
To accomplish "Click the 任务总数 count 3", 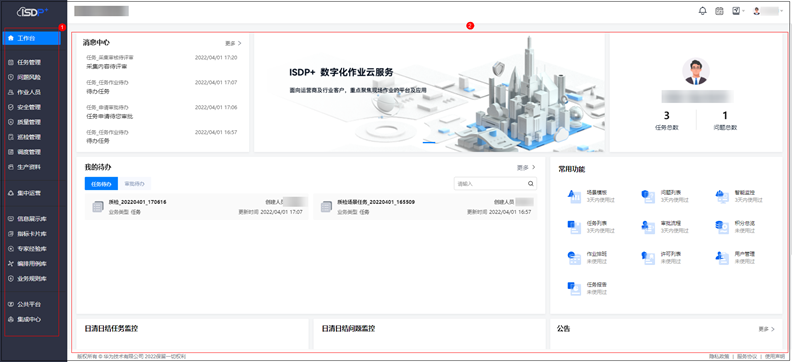I will (666, 115).
